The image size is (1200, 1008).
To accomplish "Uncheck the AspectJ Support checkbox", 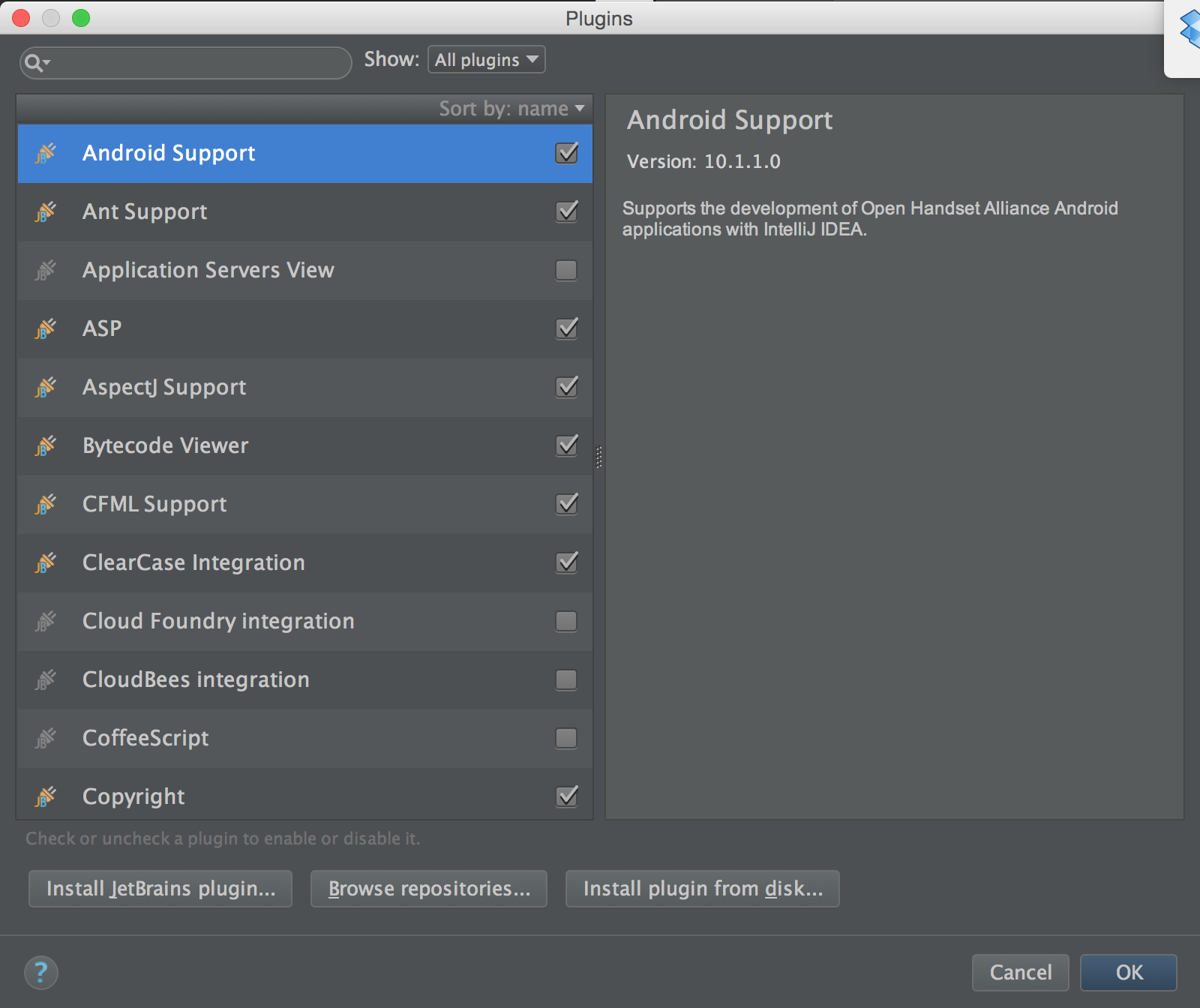I will [566, 387].
